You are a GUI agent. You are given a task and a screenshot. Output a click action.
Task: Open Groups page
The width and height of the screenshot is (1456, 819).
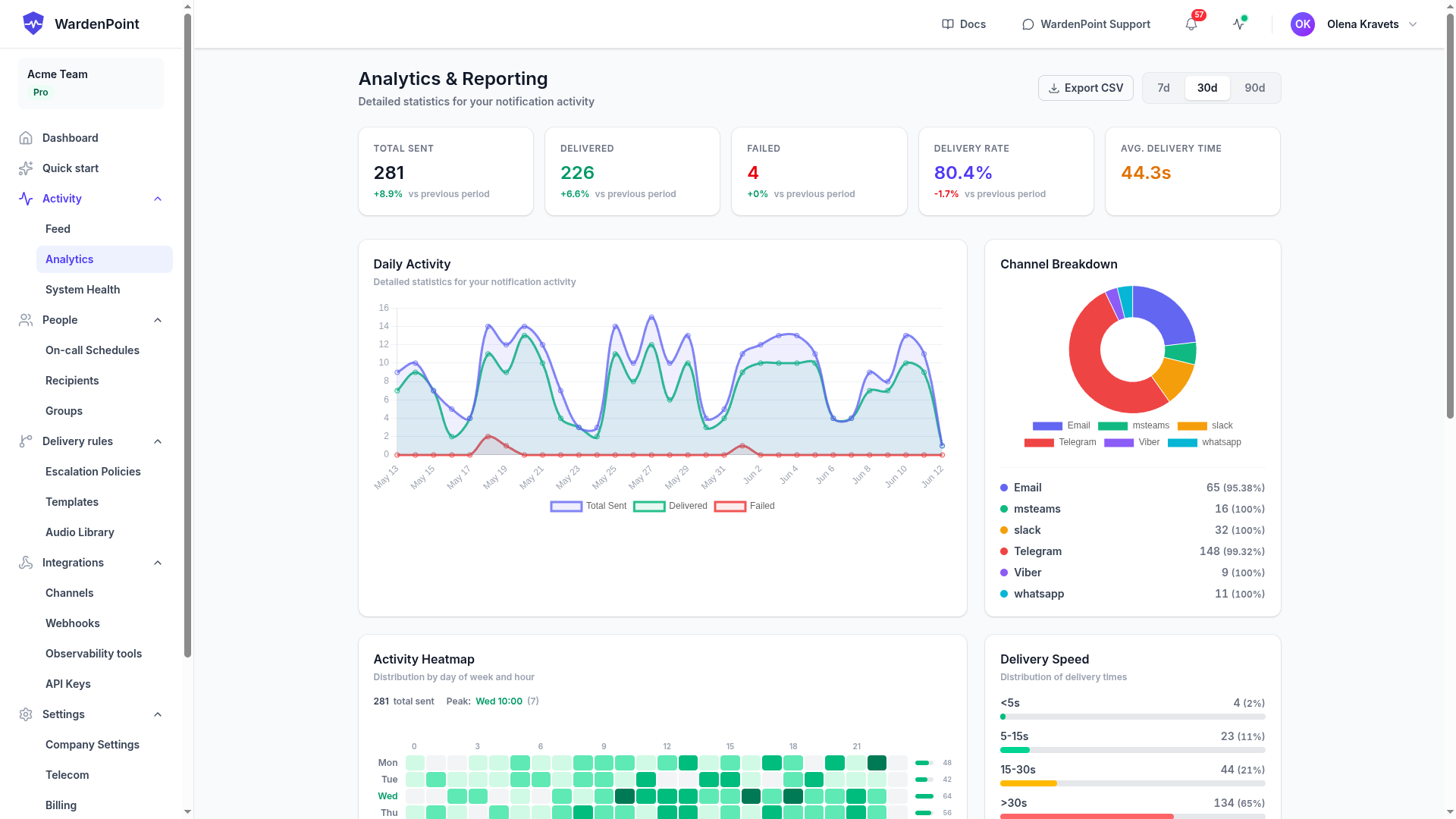(105, 411)
